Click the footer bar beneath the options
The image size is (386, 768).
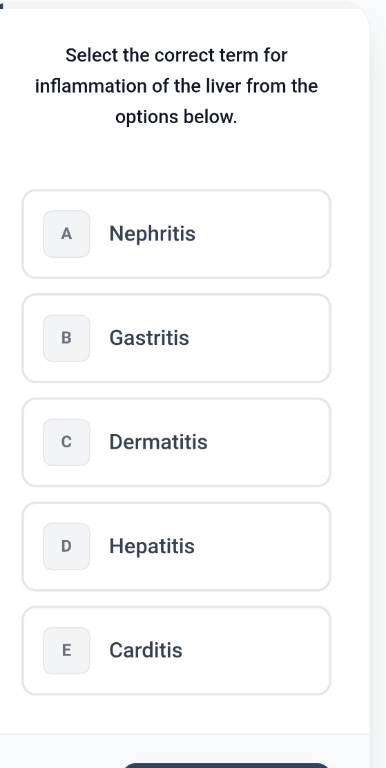pyautogui.click(x=185, y=751)
